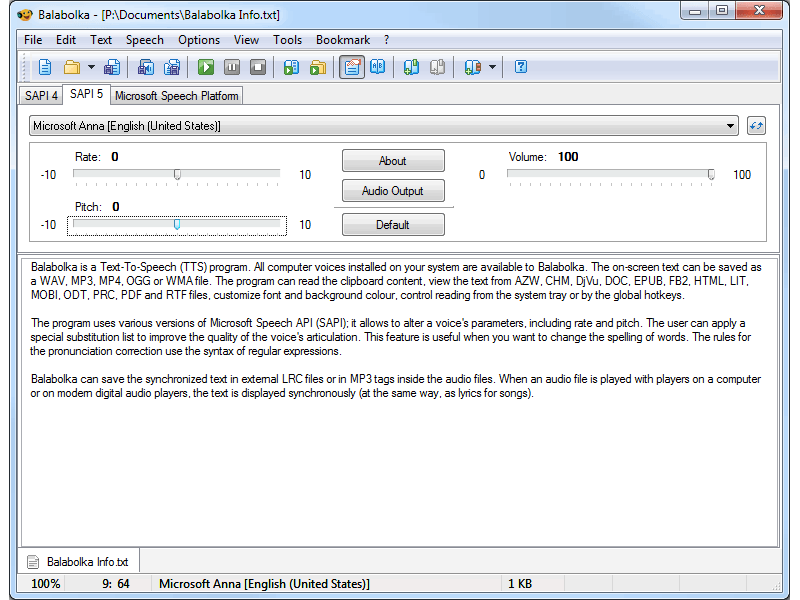The image size is (800, 600).
Task: Open the Options menu
Action: coord(199,40)
